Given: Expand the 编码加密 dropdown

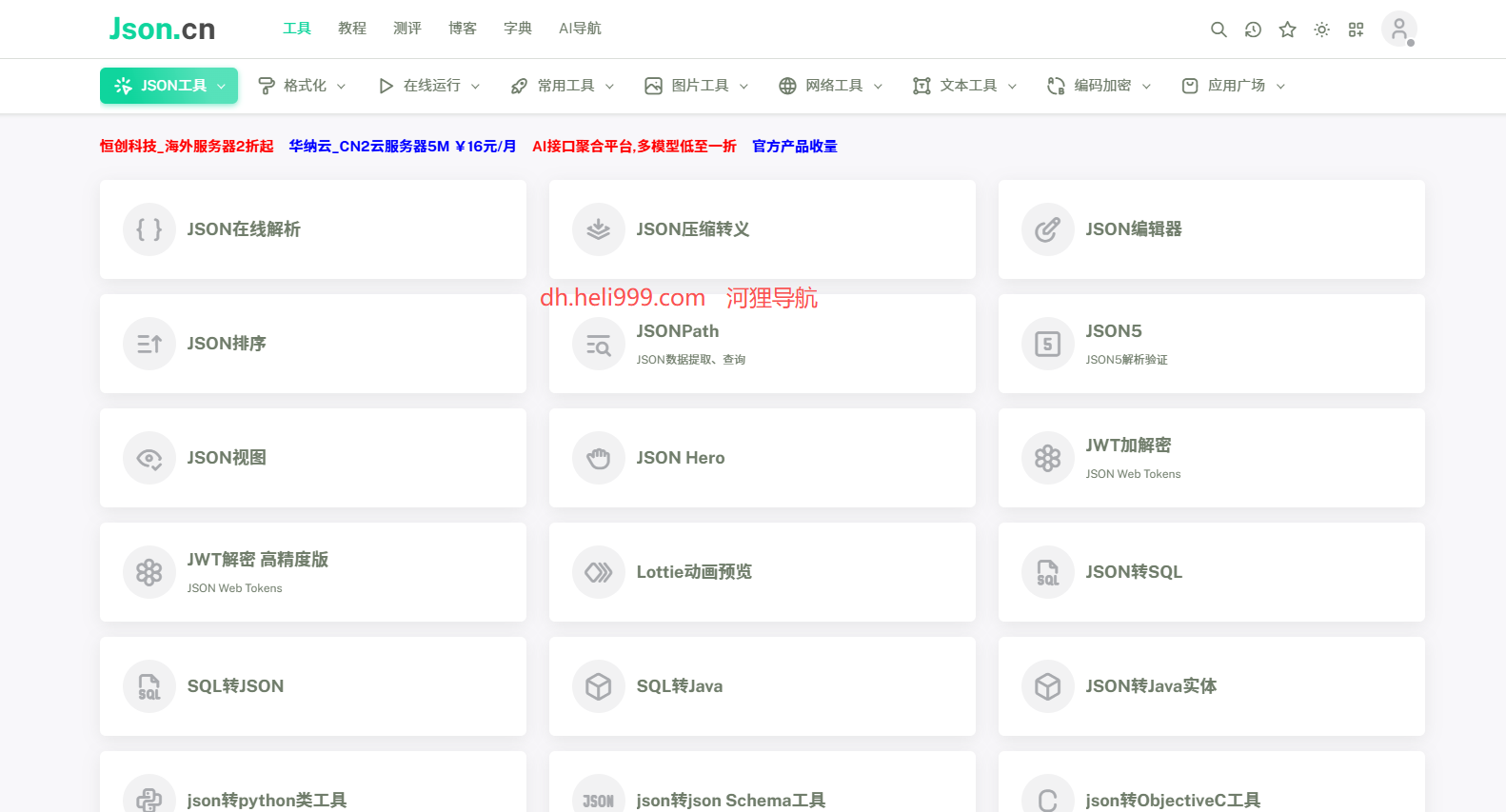Looking at the screenshot, I should tap(1100, 86).
